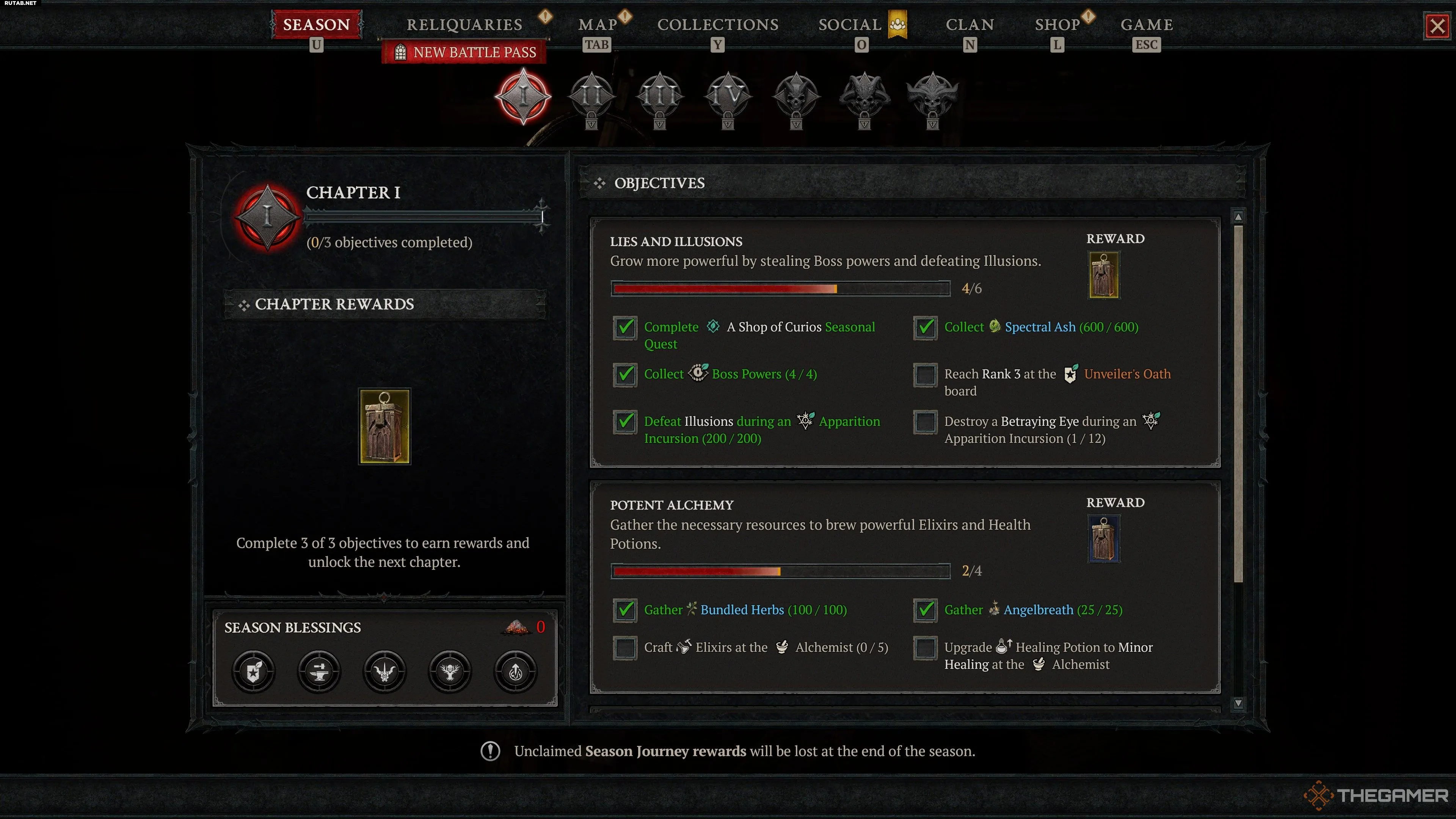The width and height of the screenshot is (1456, 819).
Task: Toggle the Destroy a Betraying Eye checkbox
Action: [925, 422]
